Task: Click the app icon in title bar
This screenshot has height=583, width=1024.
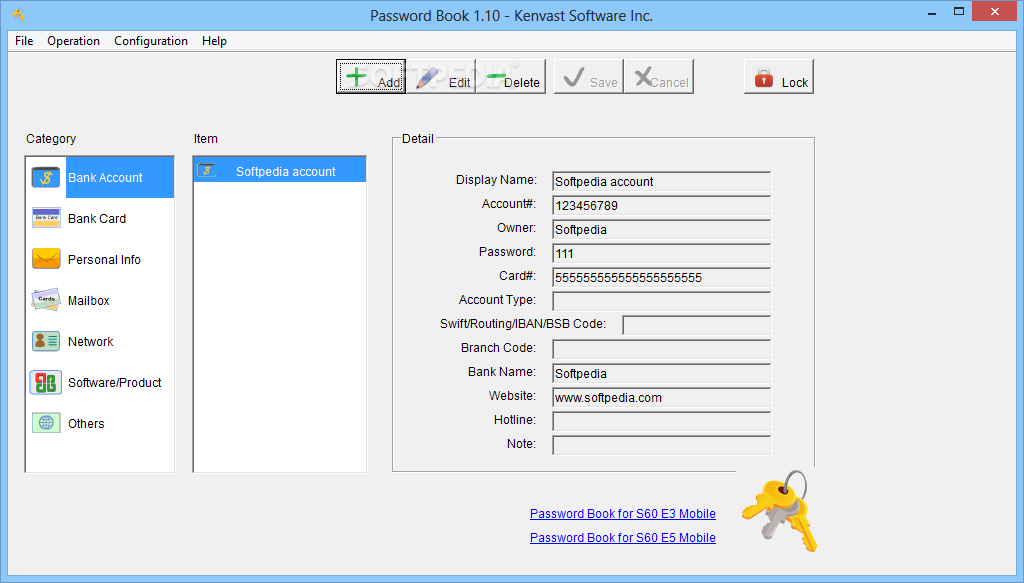Action: 18,14
